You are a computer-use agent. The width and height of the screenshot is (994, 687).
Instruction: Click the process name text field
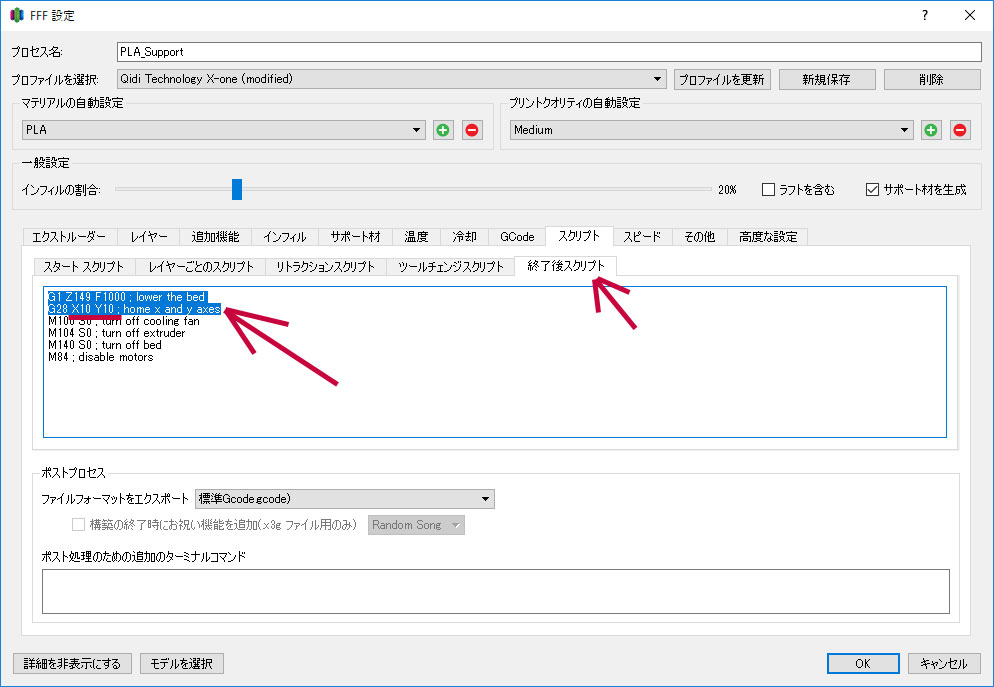coord(549,51)
